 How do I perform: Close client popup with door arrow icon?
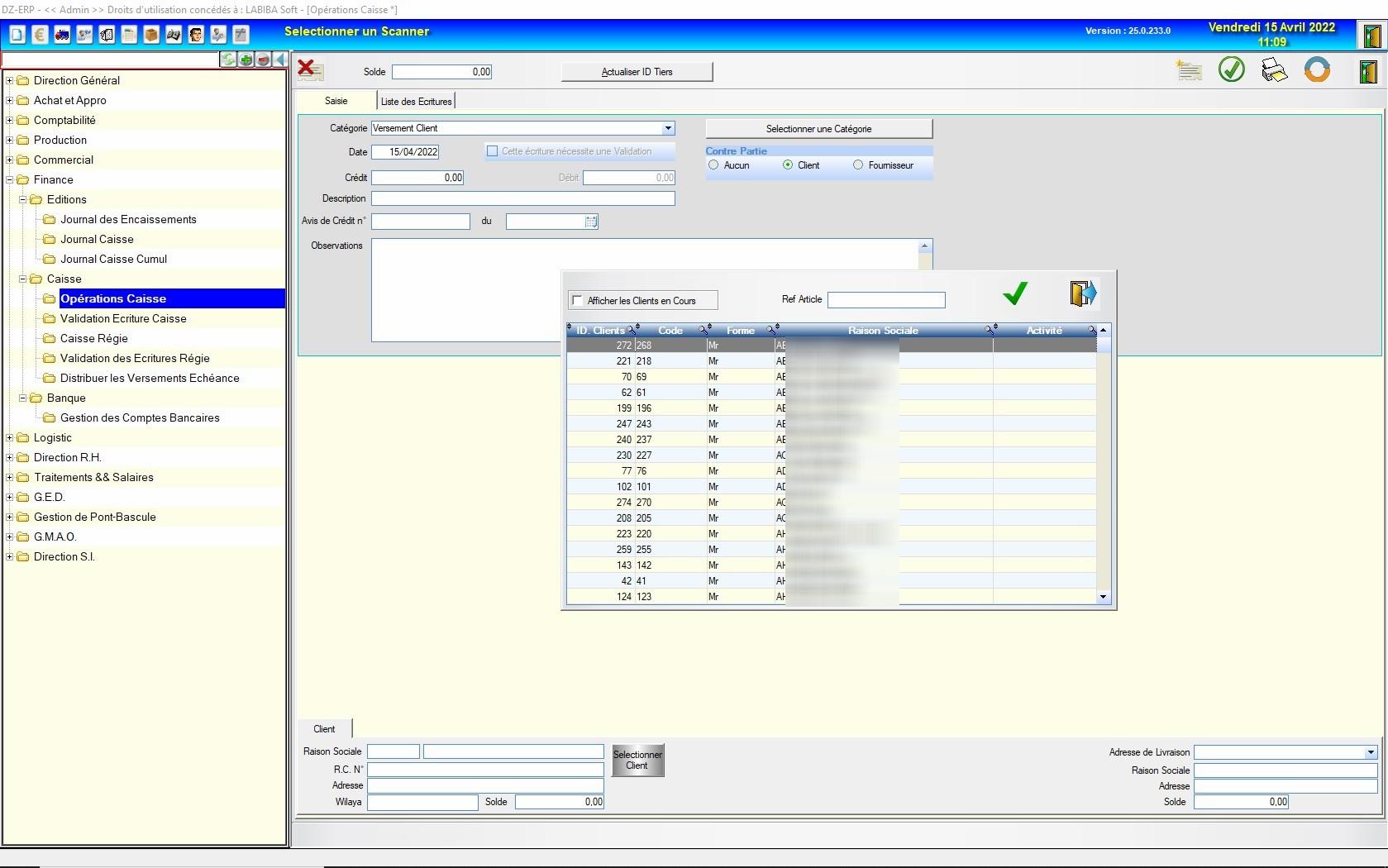tap(1082, 293)
